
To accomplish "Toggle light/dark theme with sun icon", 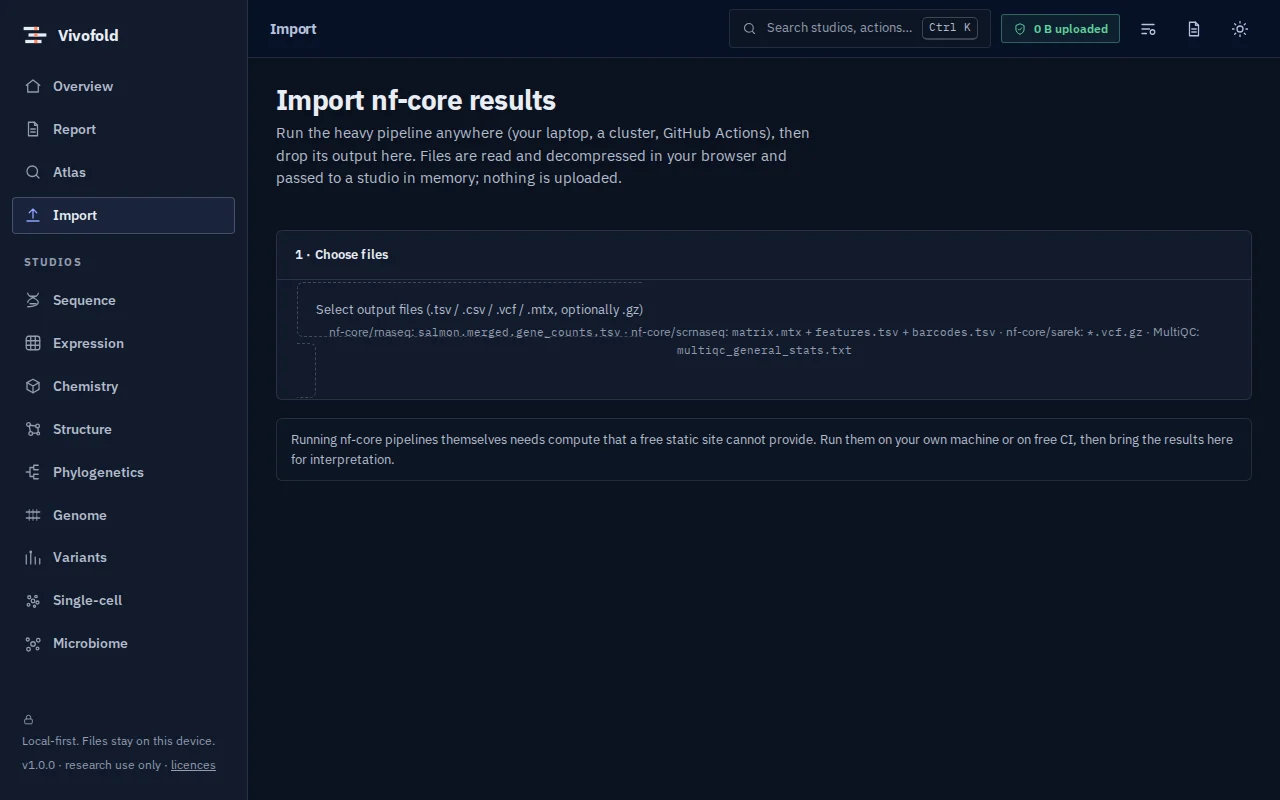I will [x=1240, y=29].
